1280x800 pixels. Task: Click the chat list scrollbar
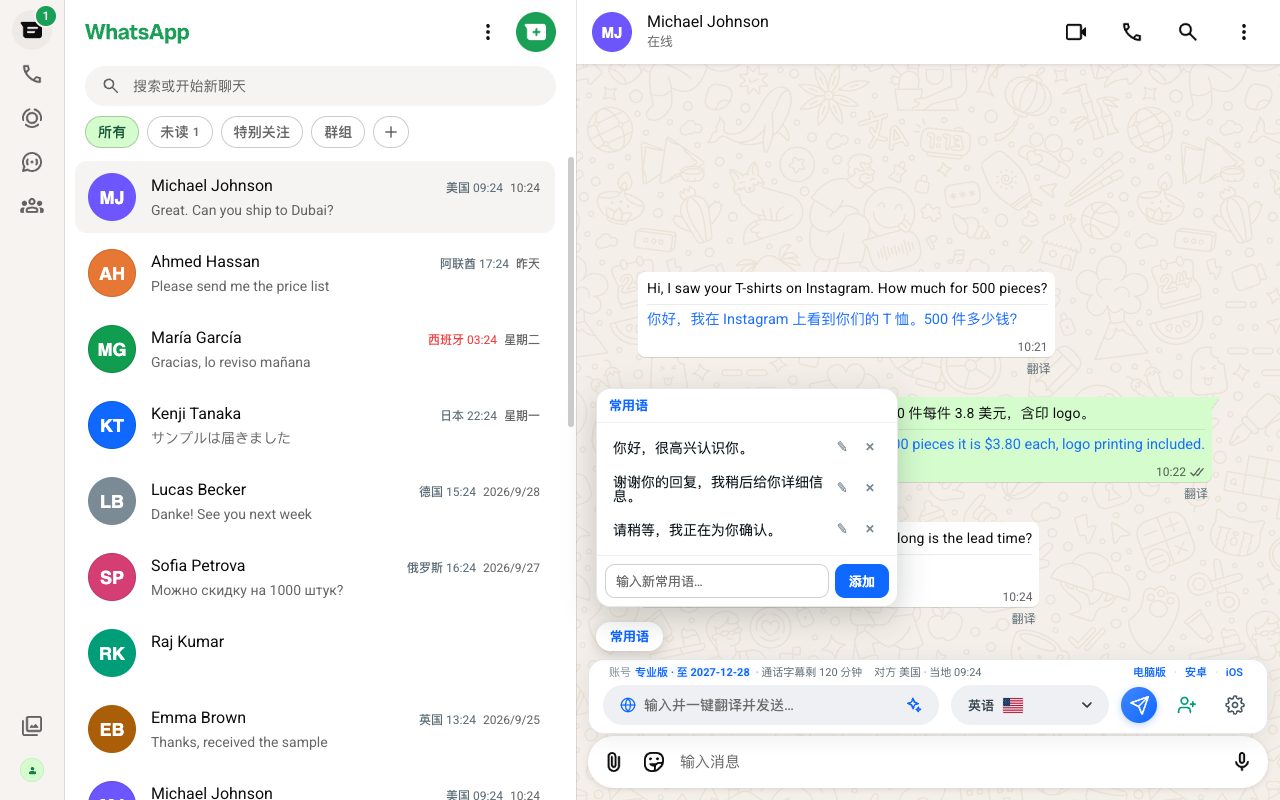571,290
